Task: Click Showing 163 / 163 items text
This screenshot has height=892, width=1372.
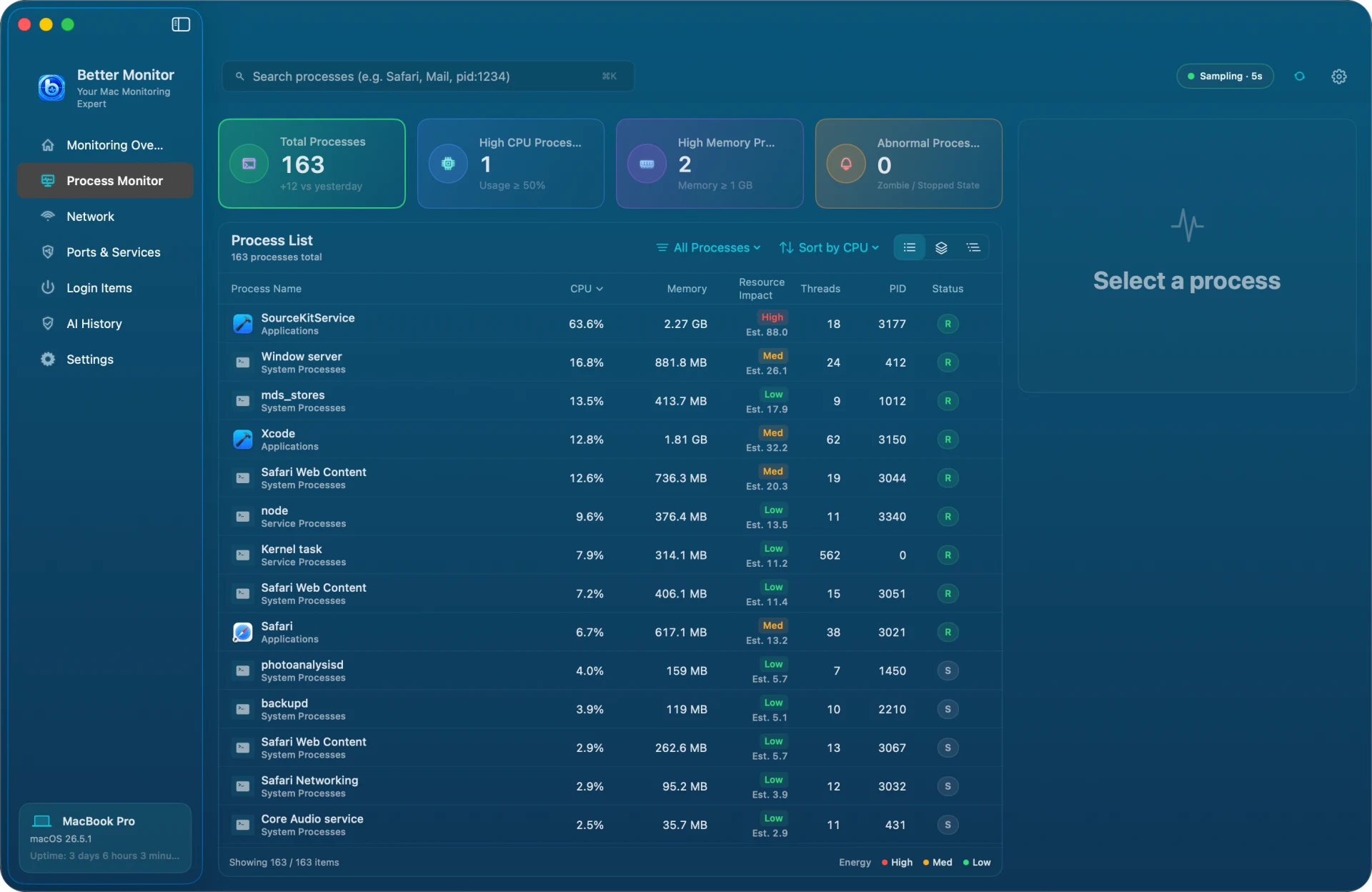Action: coord(284,863)
